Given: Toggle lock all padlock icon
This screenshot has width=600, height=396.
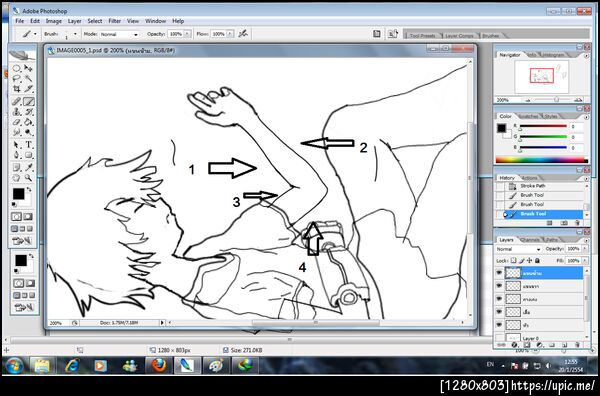Looking at the screenshot, I should click(537, 261).
